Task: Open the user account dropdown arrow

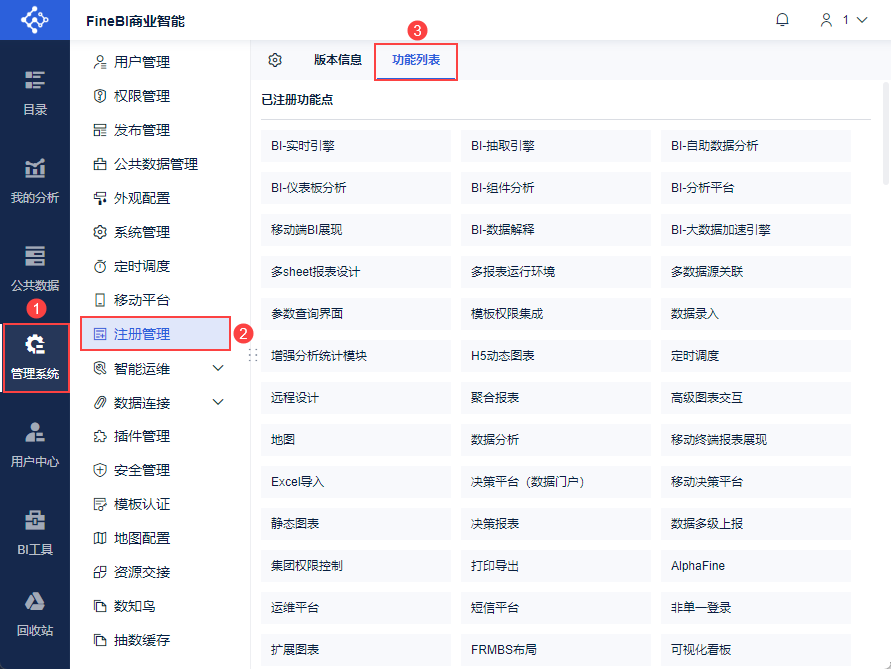Action: 862,20
